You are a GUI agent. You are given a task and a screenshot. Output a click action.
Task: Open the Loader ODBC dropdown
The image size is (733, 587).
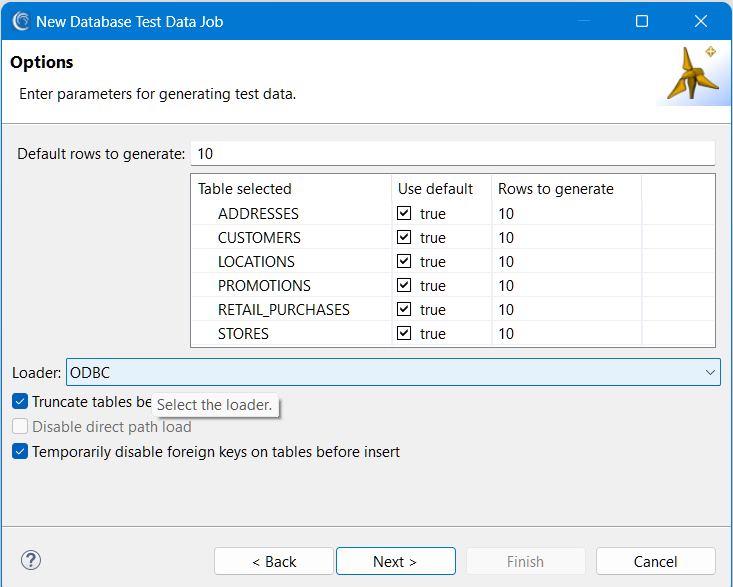pyautogui.click(x=393, y=372)
